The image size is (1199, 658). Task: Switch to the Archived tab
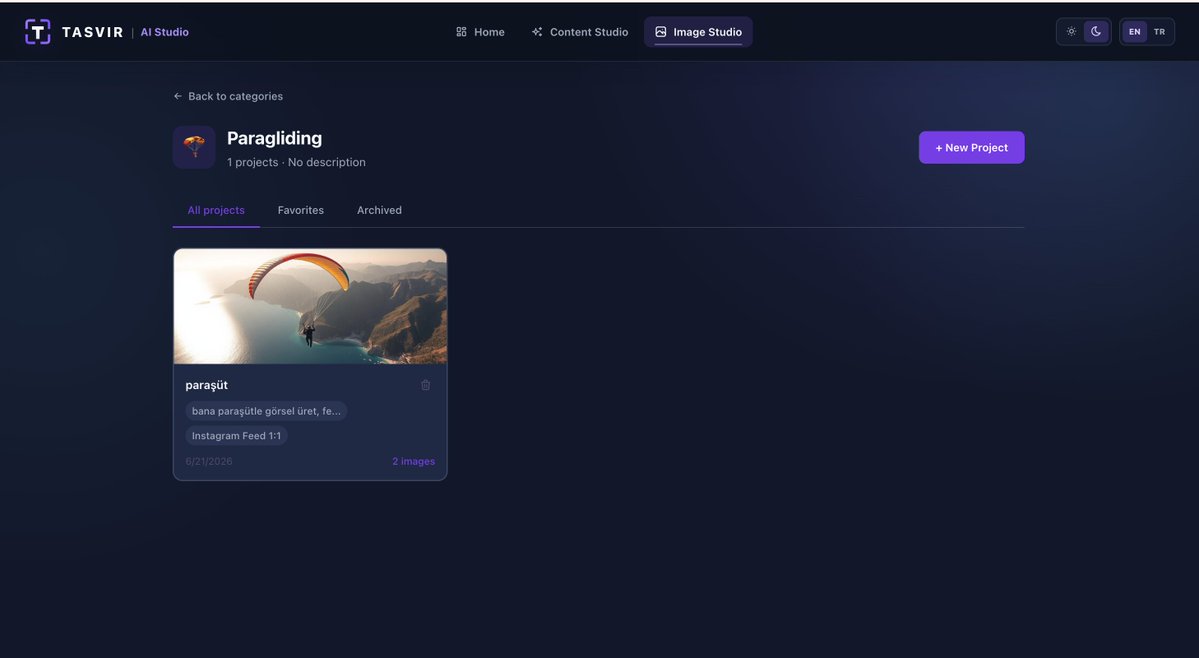pyautogui.click(x=379, y=210)
